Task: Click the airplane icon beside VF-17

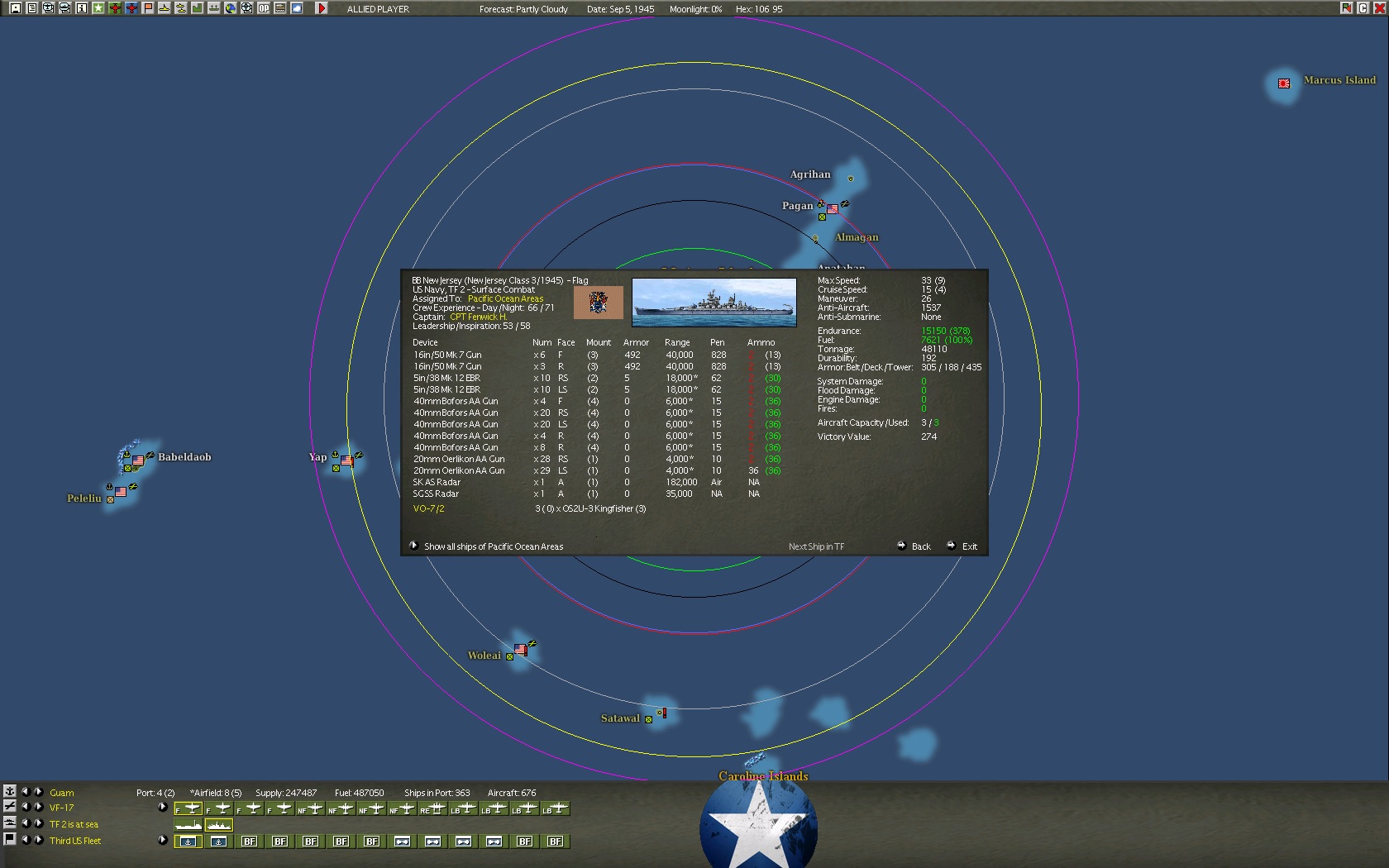Action: pyautogui.click(x=10, y=806)
